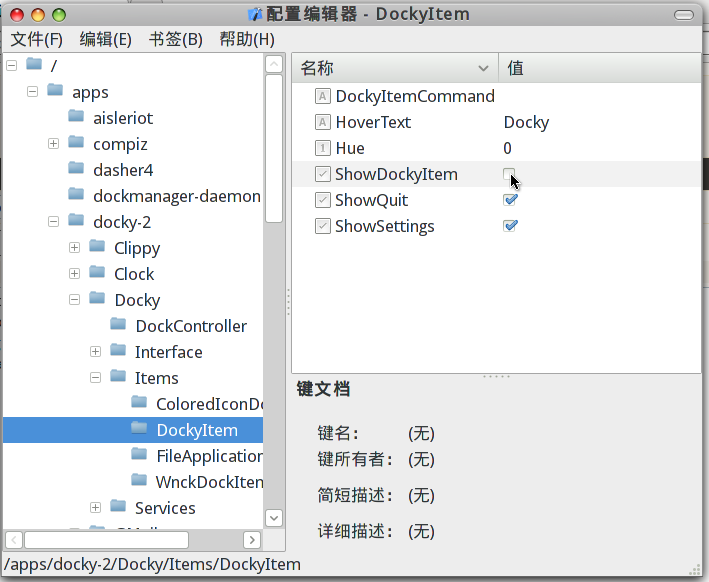Uncheck the ShowQuit value checkbox
Image resolution: width=709 pixels, height=582 pixels.
click(510, 200)
